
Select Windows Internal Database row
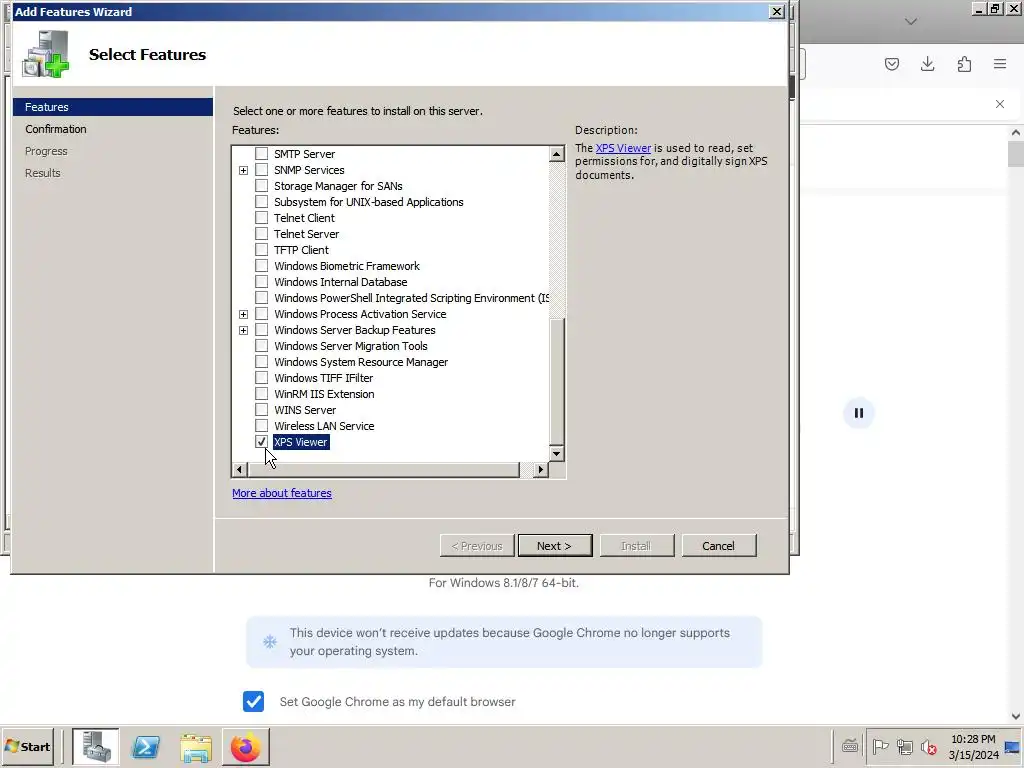pos(340,282)
